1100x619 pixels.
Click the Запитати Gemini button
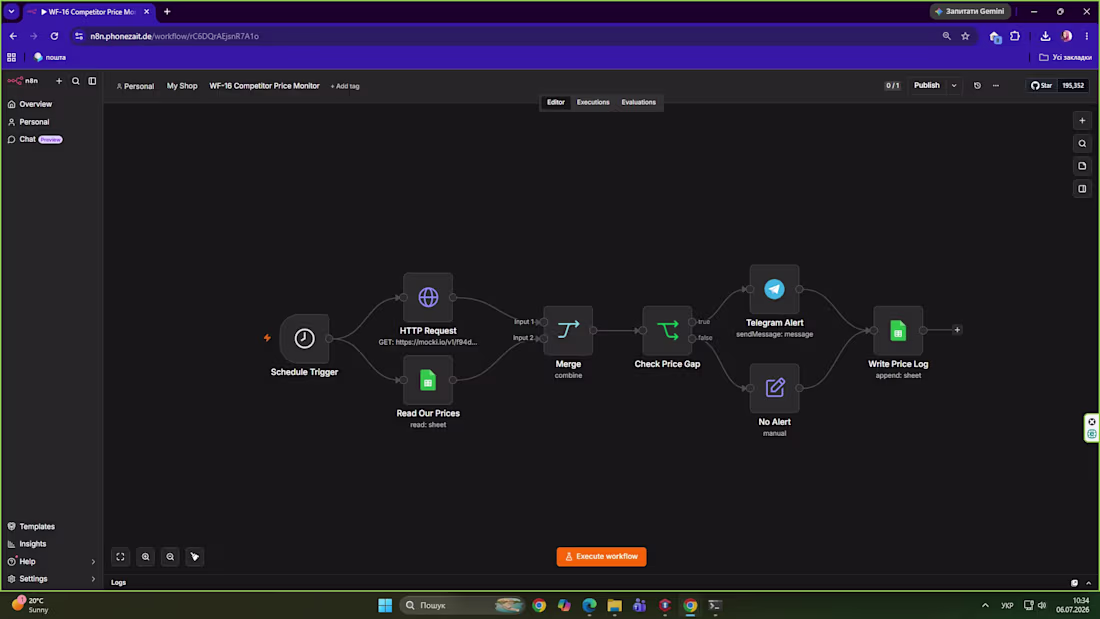point(971,11)
